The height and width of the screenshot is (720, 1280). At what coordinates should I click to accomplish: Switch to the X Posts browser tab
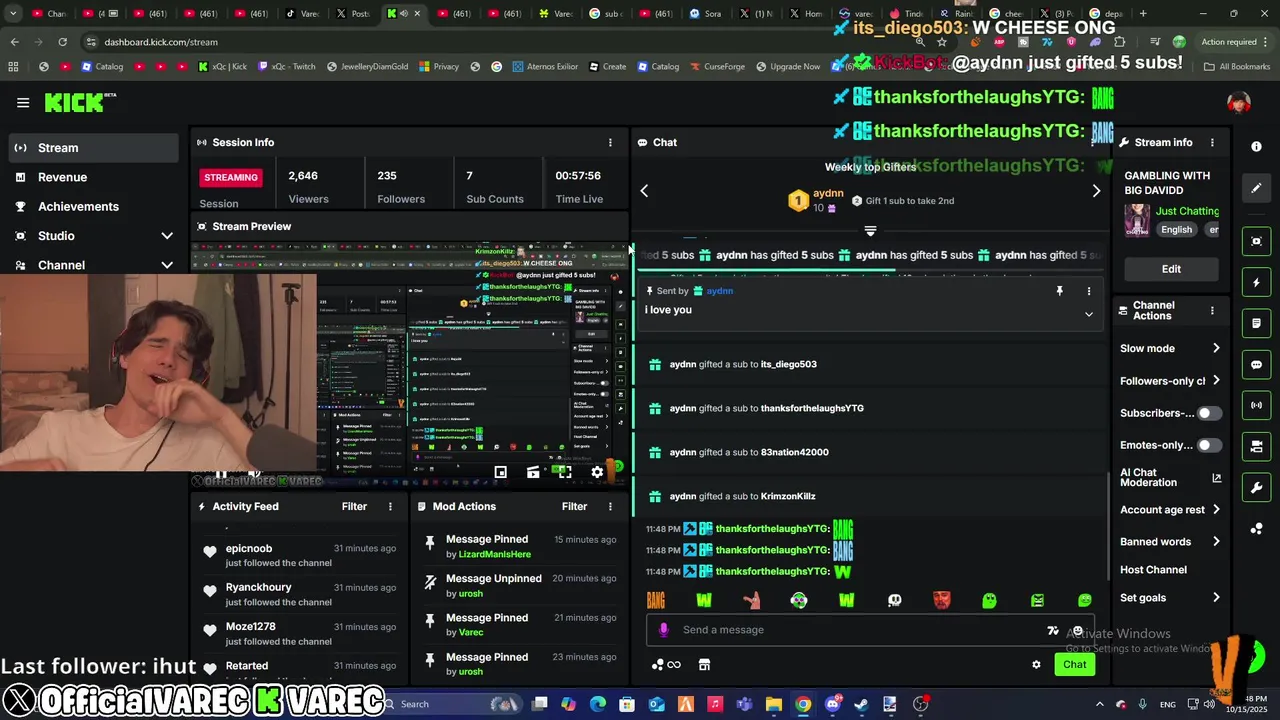point(353,14)
